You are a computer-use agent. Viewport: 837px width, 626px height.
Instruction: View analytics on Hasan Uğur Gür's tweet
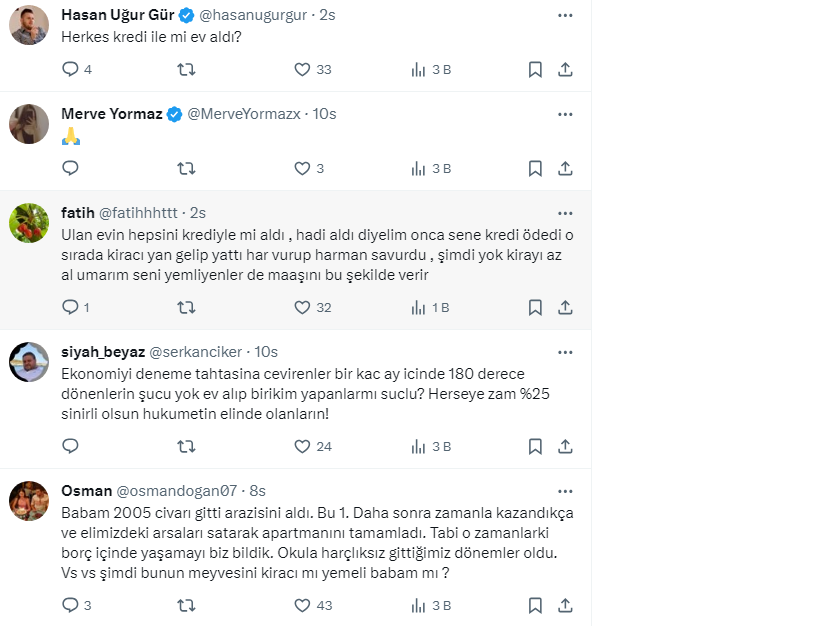420,70
